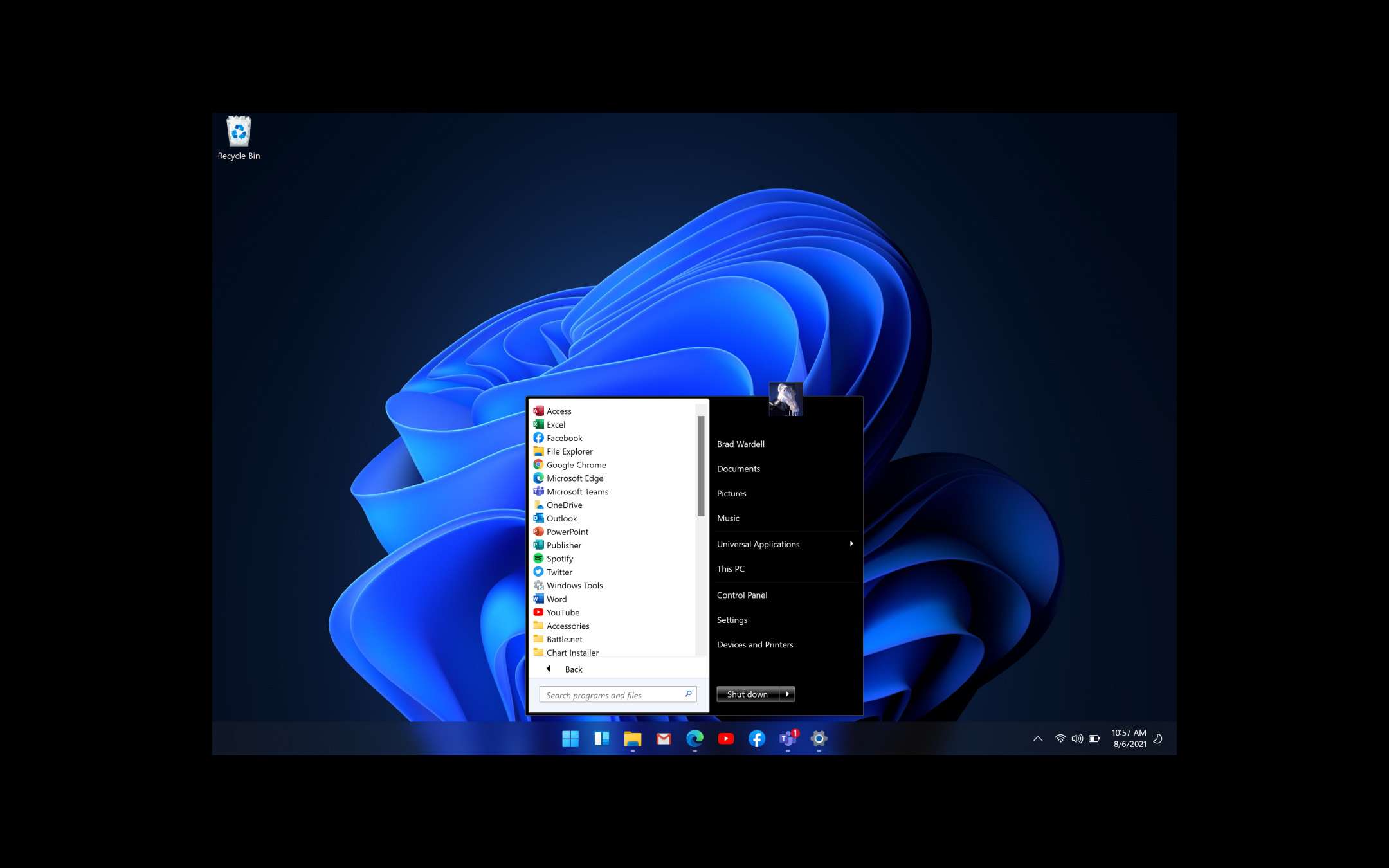Image resolution: width=1389 pixels, height=868 pixels.
Task: Click the search magnifier icon in start menu
Action: (x=688, y=694)
